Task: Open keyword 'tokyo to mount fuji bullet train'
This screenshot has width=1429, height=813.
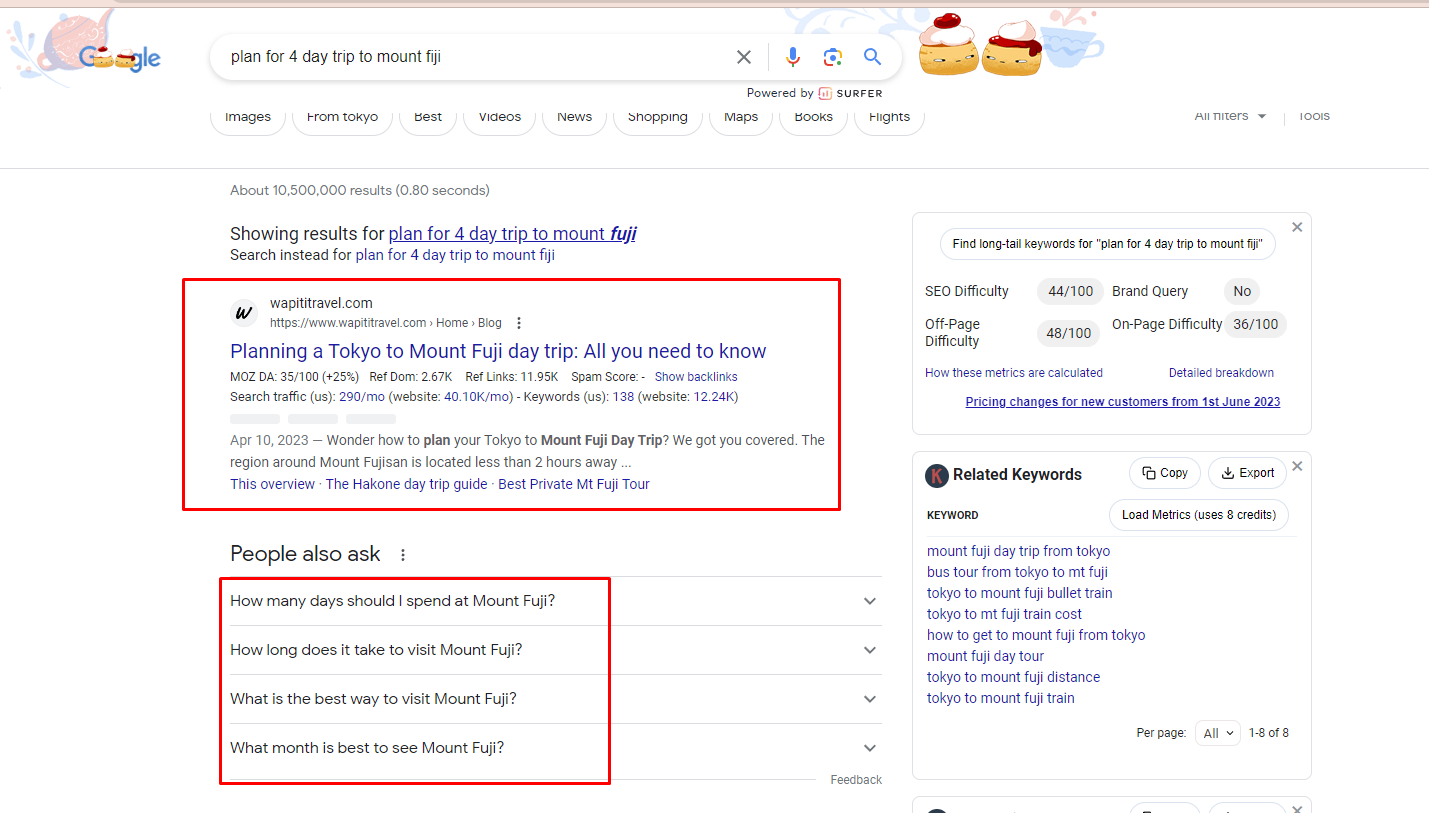Action: point(1019,593)
